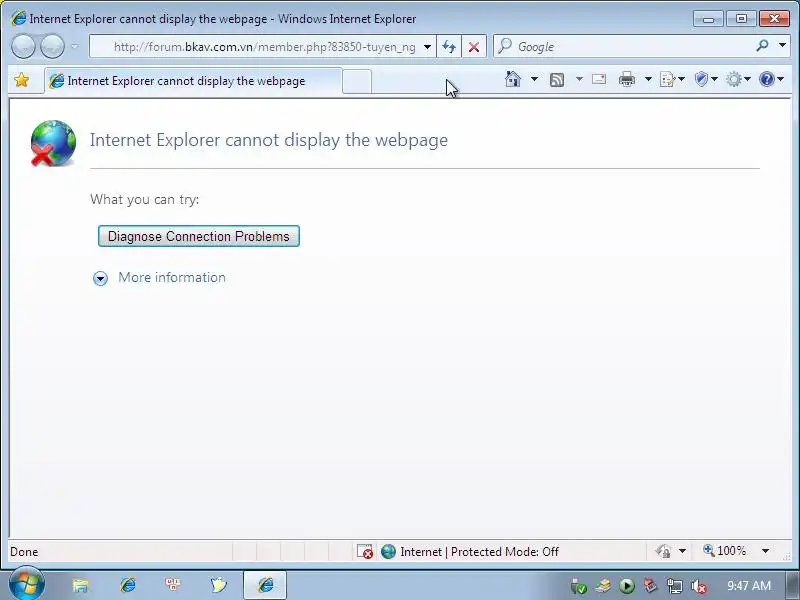Click the Show desktop button
This screenshot has width=800, height=600.
[792, 585]
